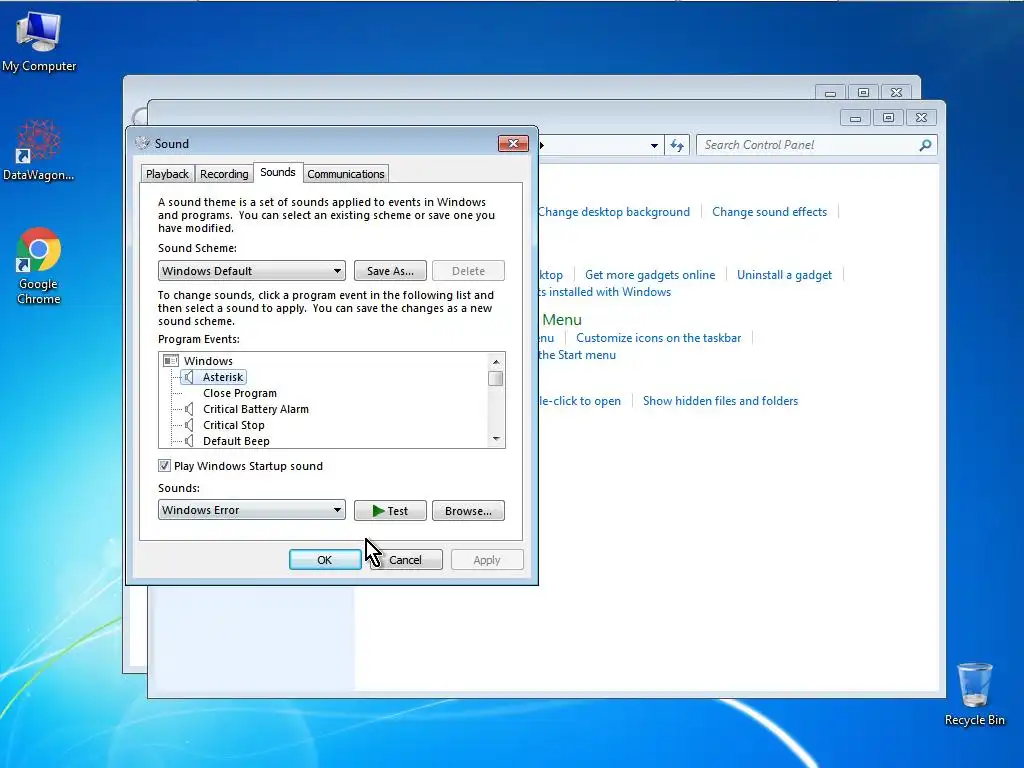
Task: Click the Program Events scrollbar thumb
Action: [x=496, y=378]
